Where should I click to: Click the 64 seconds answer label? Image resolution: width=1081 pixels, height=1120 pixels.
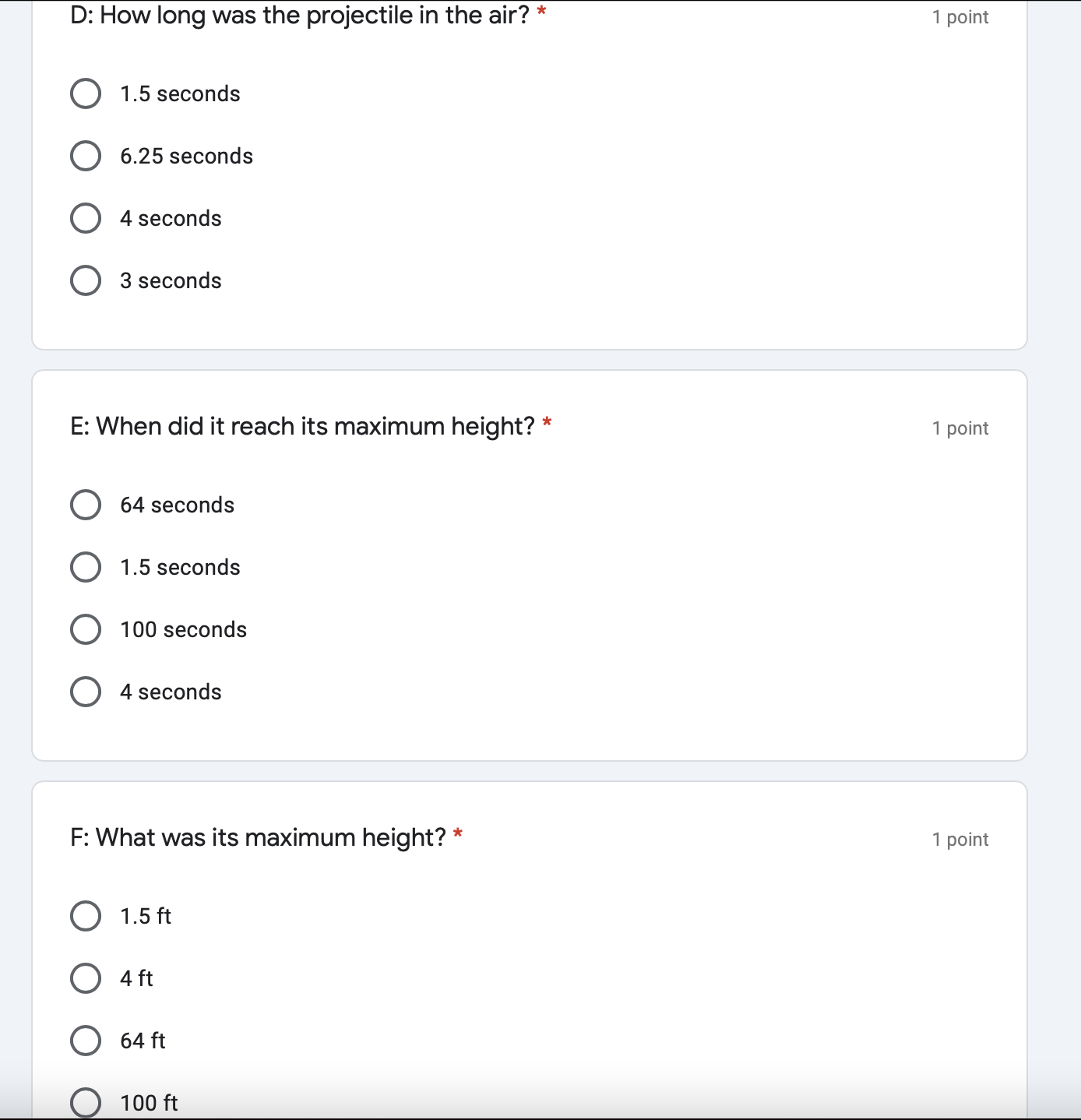[x=177, y=505]
